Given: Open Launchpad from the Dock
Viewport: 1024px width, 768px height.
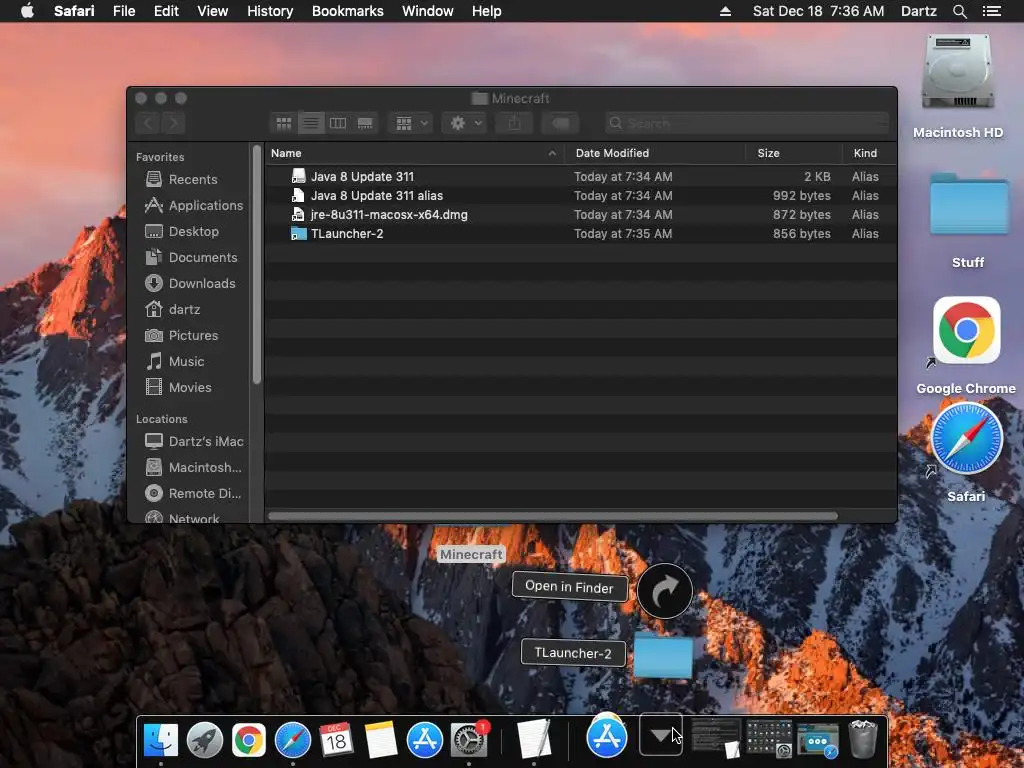Looking at the screenshot, I should click(204, 740).
